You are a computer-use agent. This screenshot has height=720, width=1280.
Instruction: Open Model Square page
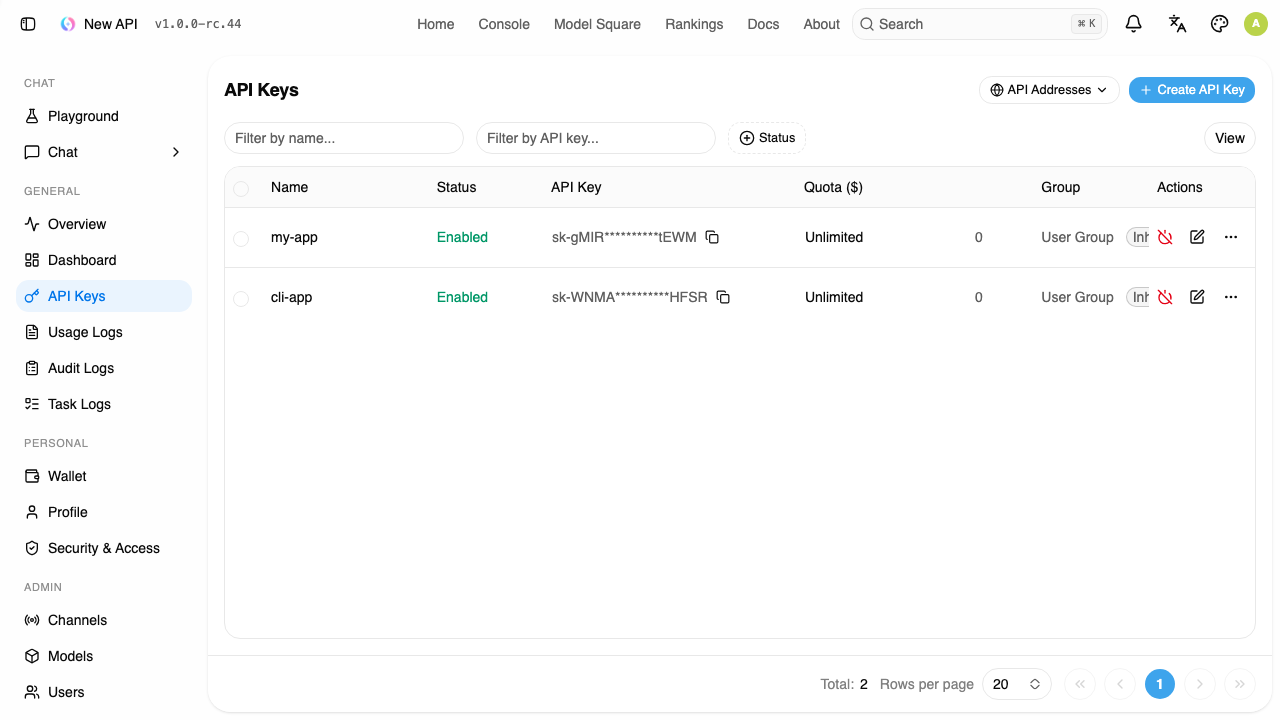pos(597,24)
